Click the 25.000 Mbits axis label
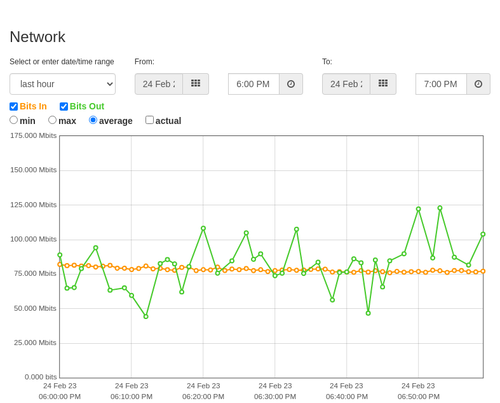Viewport: 500px width, 403px height. click(35, 343)
